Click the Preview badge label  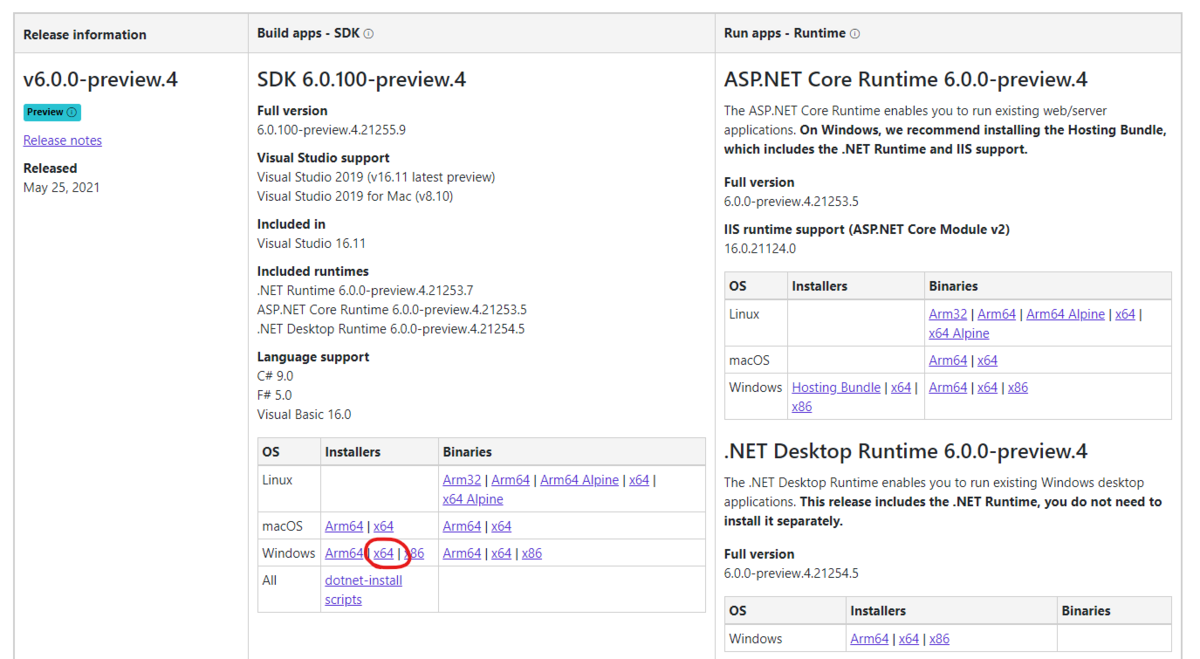[x=52, y=112]
